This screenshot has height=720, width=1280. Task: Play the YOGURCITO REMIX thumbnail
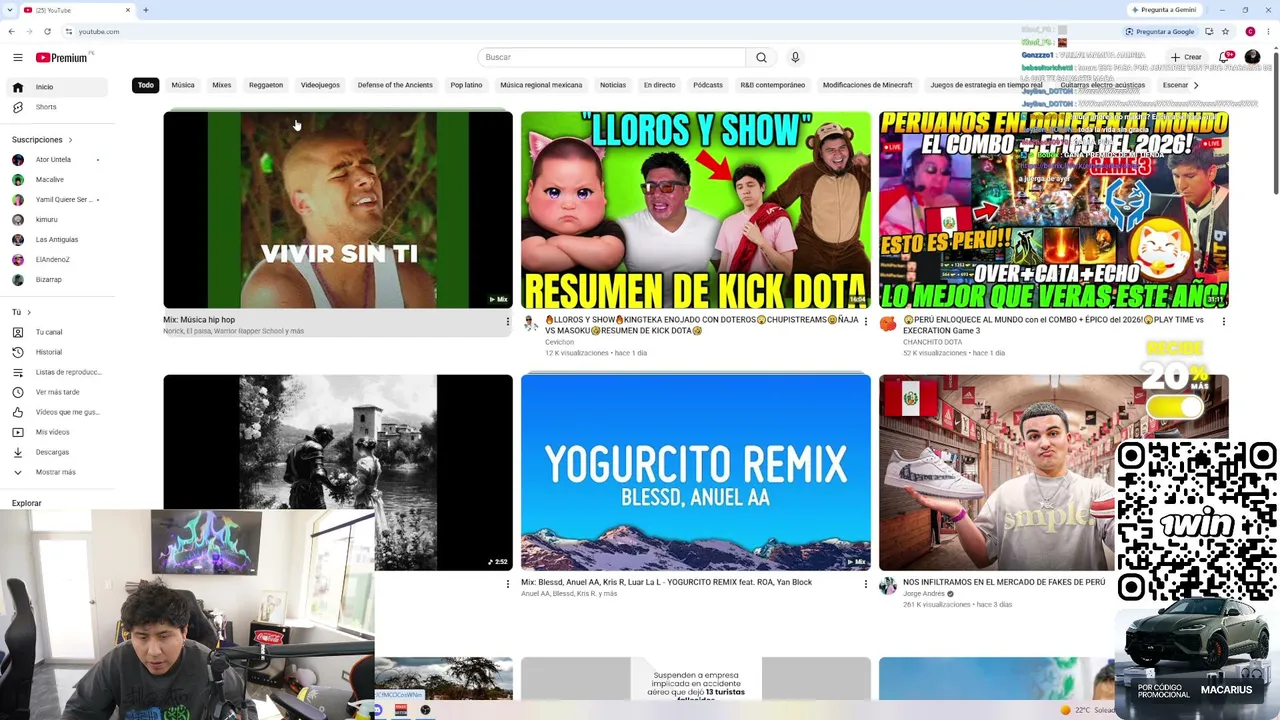click(696, 472)
